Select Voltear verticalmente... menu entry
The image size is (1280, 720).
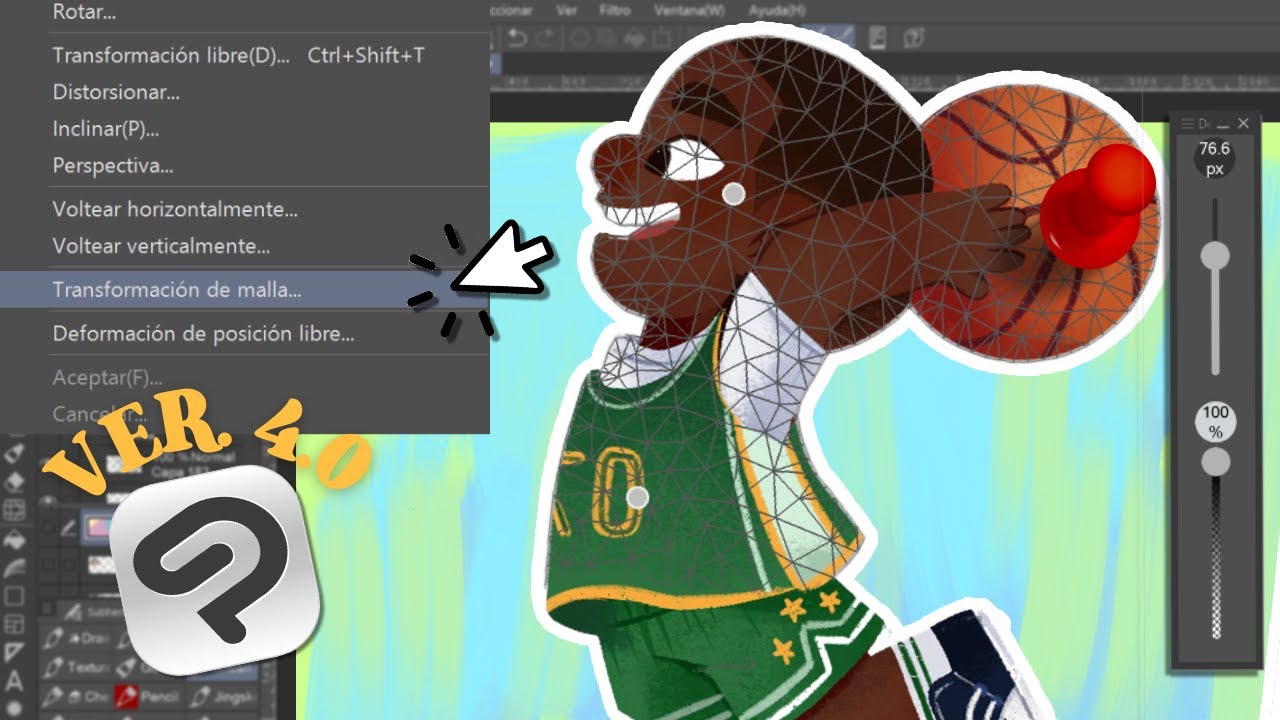(x=161, y=246)
